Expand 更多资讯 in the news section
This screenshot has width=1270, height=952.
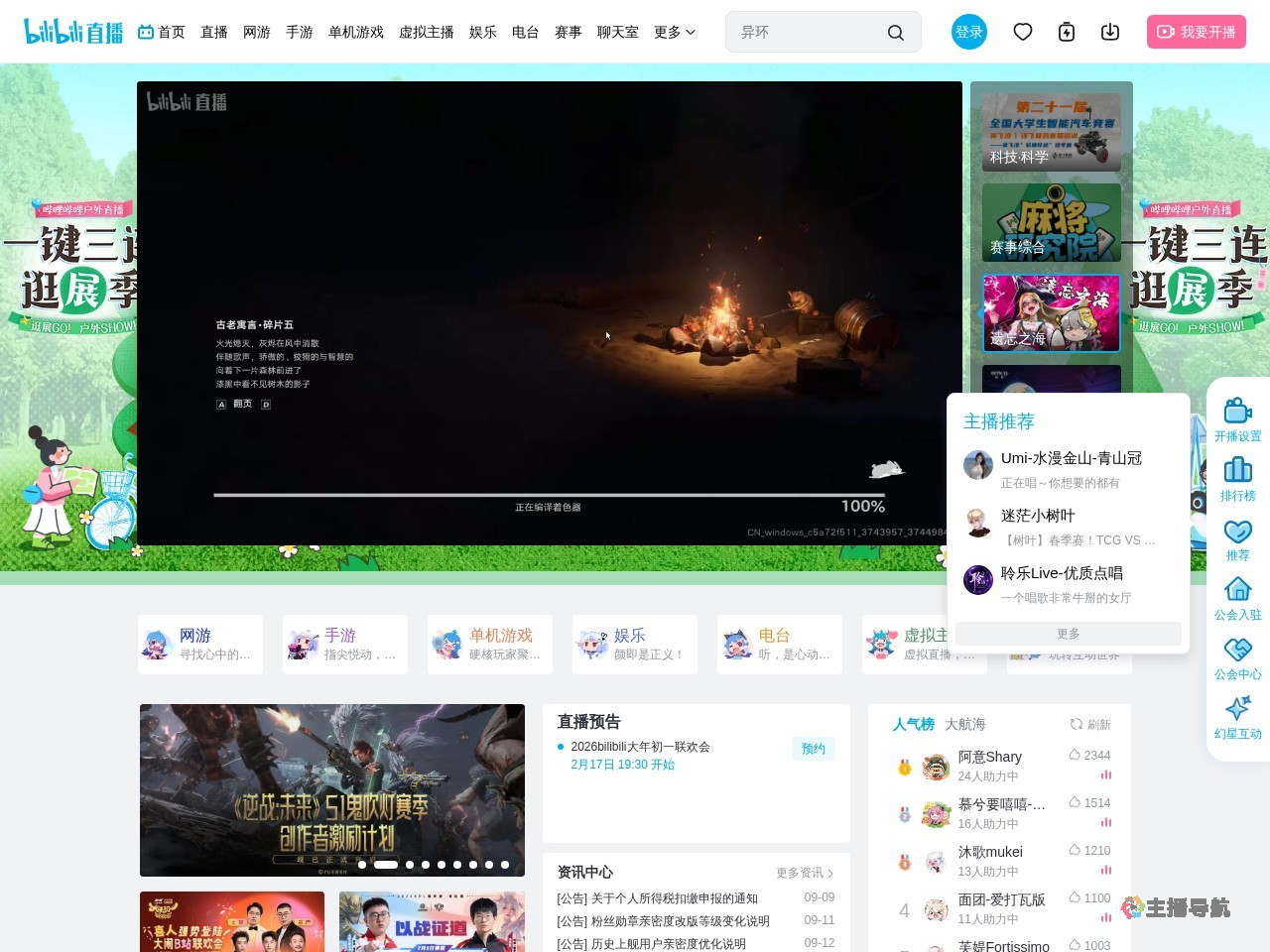[x=802, y=873]
